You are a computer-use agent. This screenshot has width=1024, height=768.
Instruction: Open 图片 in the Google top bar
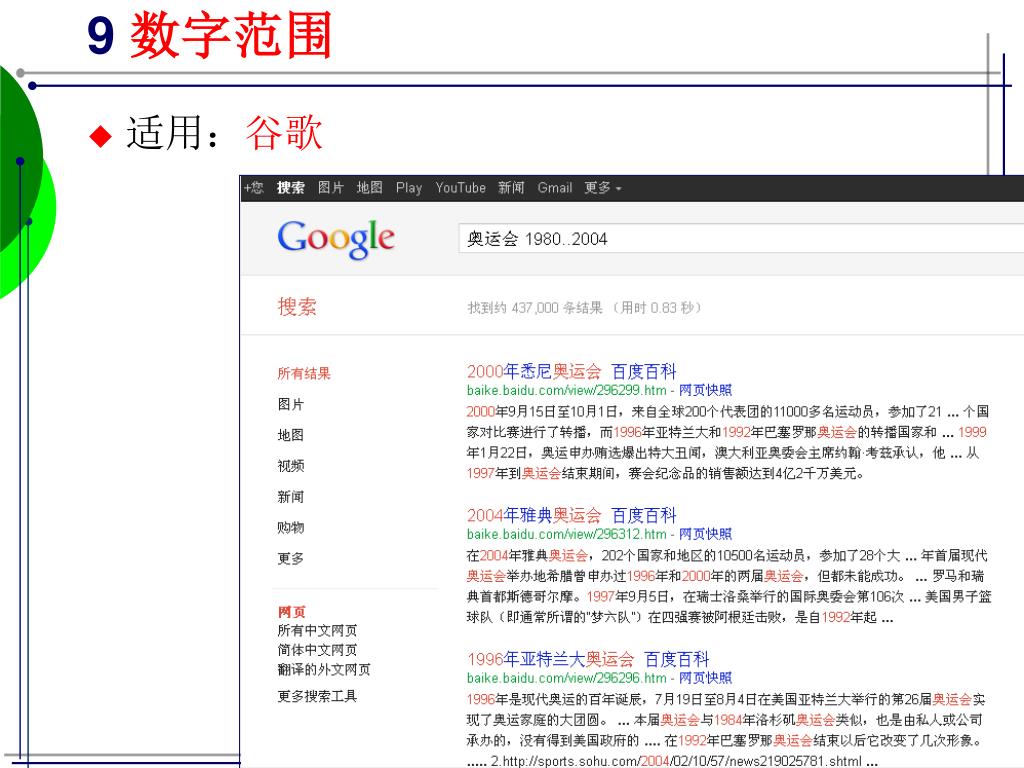[x=331, y=188]
